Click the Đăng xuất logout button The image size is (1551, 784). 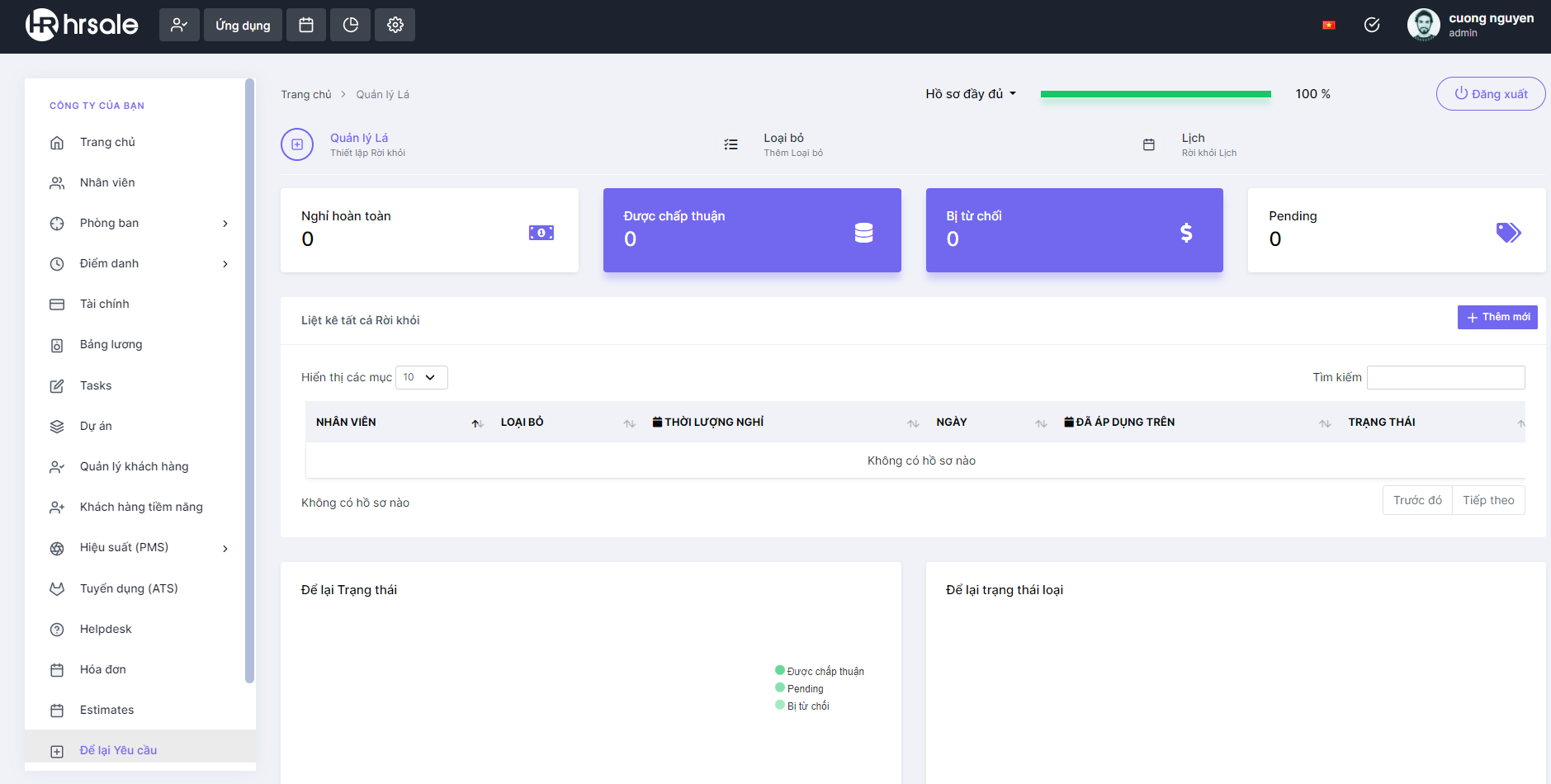[1491, 94]
